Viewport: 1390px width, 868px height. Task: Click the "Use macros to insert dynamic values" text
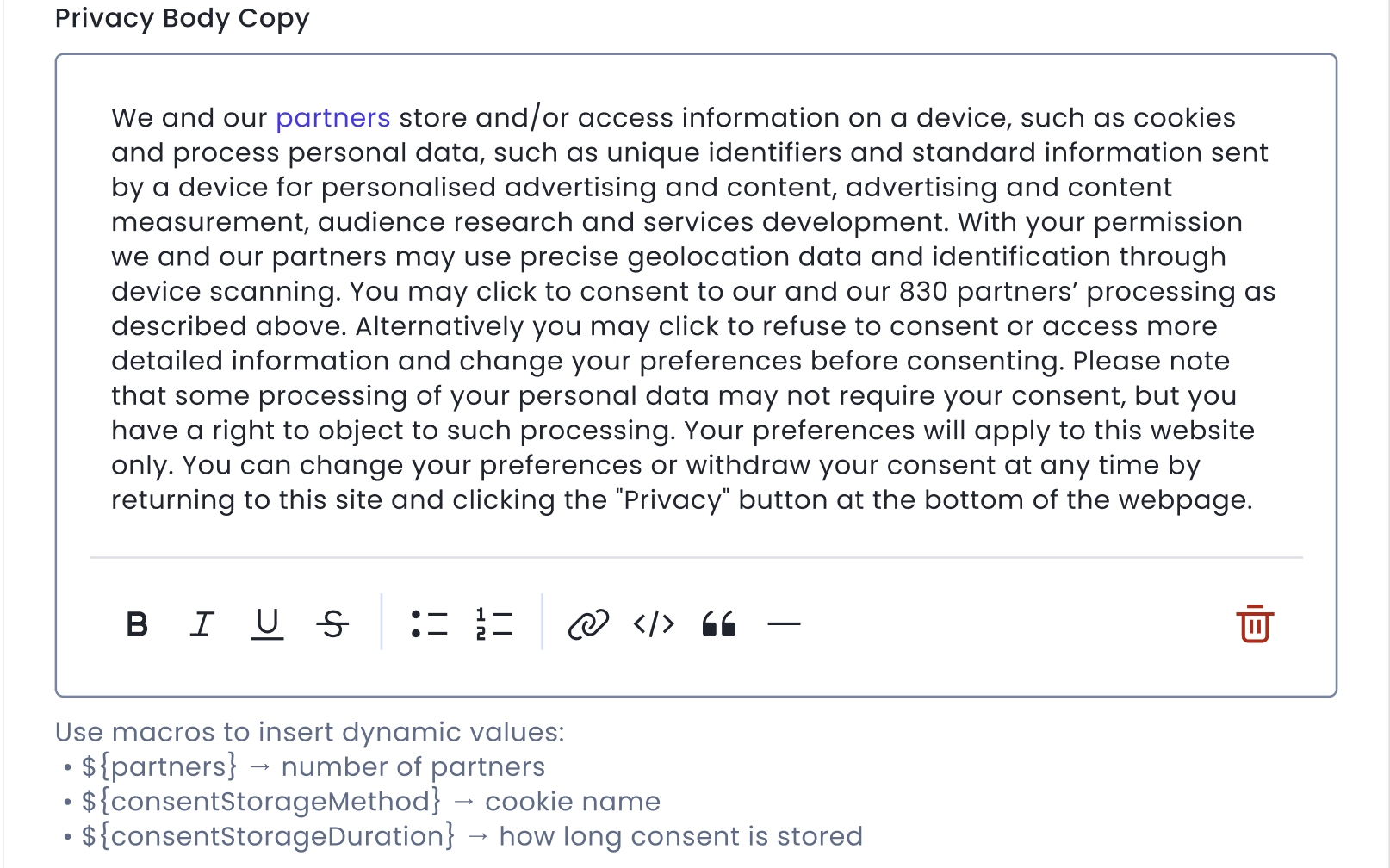[x=310, y=732]
